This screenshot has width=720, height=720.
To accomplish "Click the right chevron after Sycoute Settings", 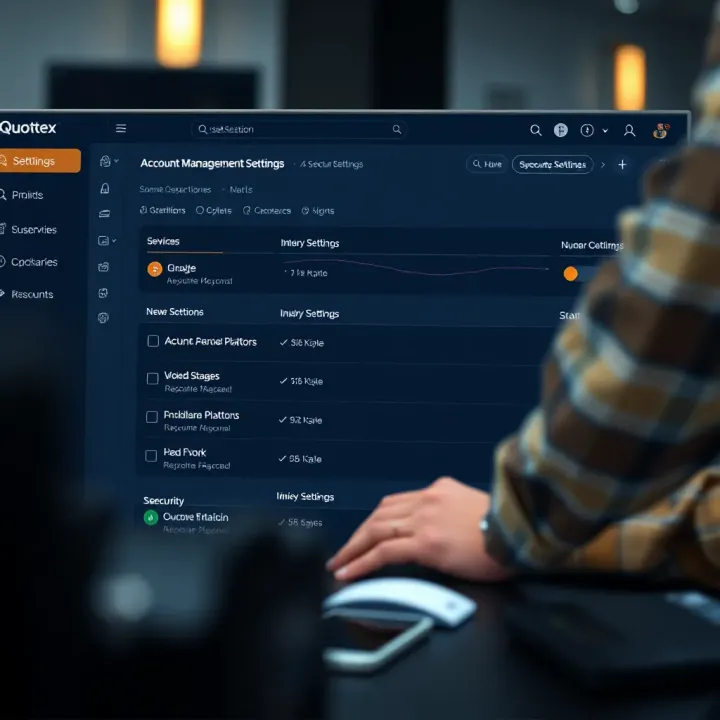I will click(x=603, y=165).
